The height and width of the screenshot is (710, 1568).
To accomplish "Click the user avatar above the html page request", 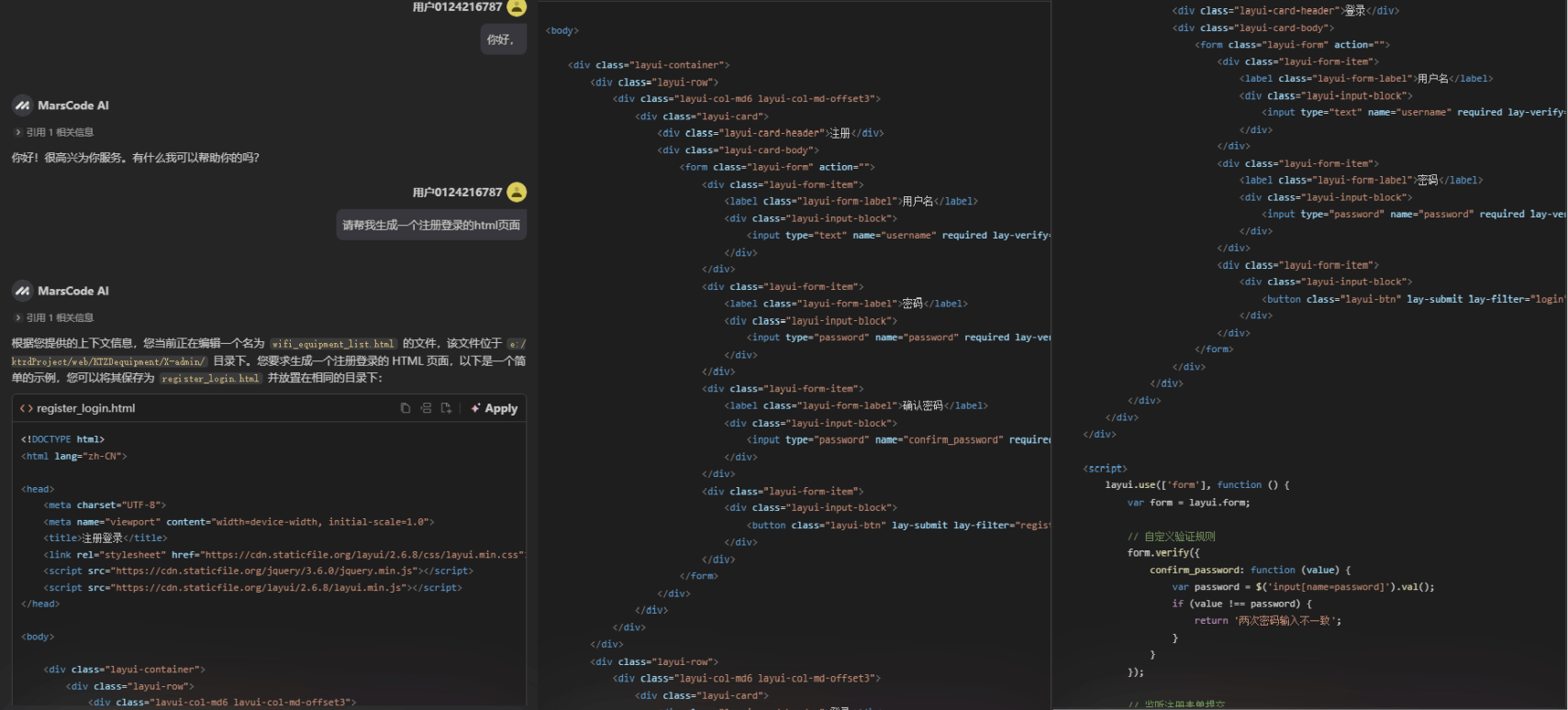I will pyautogui.click(x=517, y=192).
